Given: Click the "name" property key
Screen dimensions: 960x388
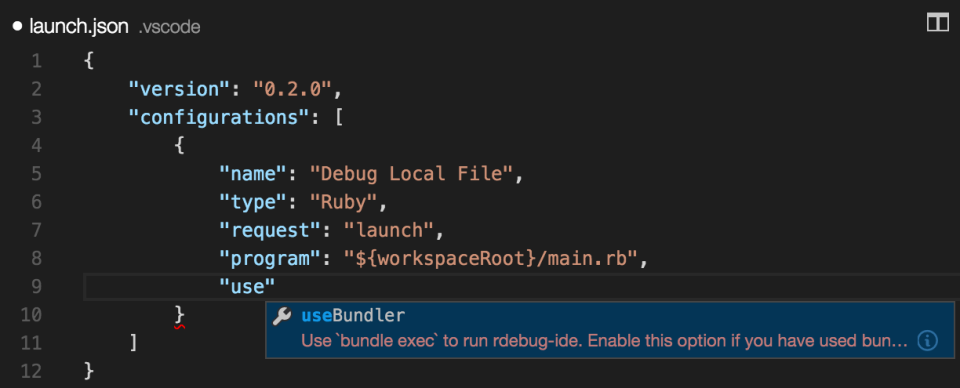Looking at the screenshot, I should click(253, 174).
